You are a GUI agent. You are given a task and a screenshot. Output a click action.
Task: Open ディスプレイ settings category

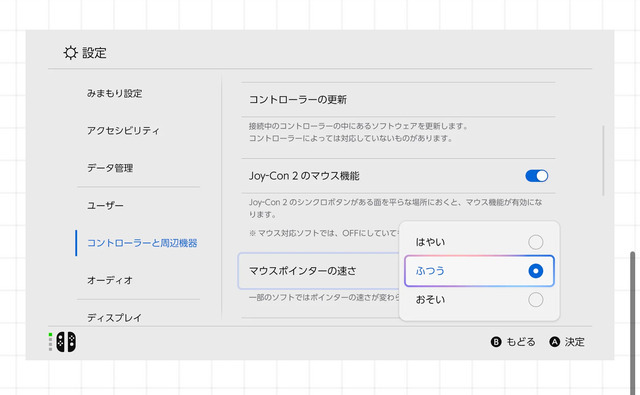(x=114, y=317)
